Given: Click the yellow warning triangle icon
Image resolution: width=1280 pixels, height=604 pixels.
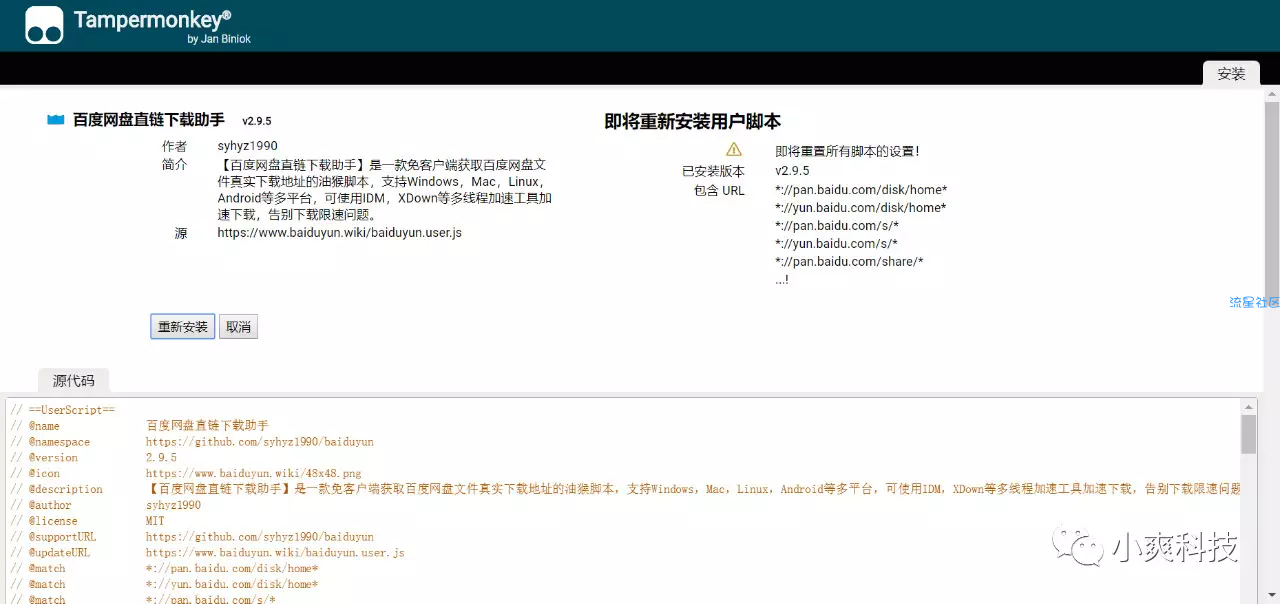Looking at the screenshot, I should pyautogui.click(x=734, y=150).
